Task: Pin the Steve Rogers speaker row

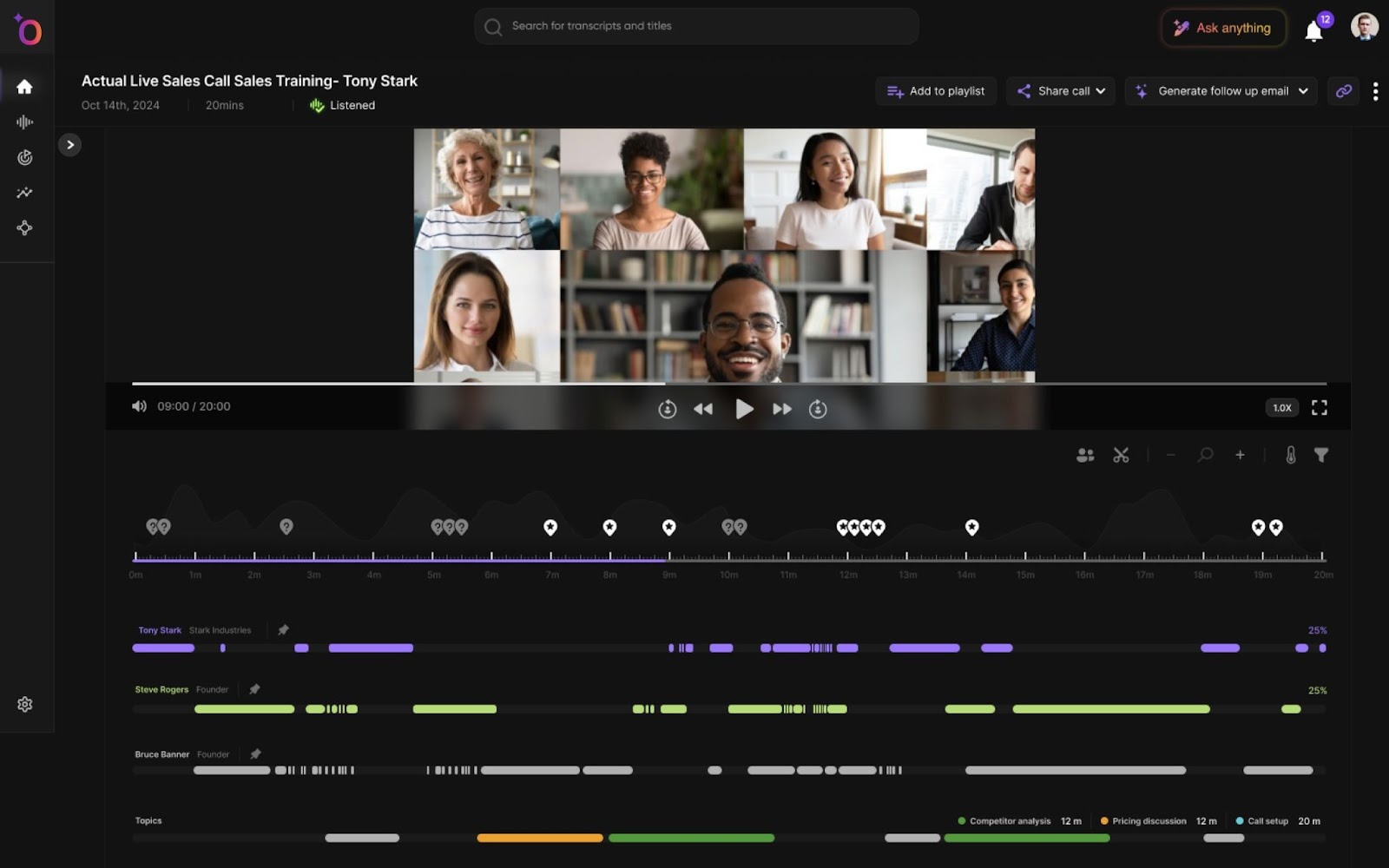Action: coord(255,689)
